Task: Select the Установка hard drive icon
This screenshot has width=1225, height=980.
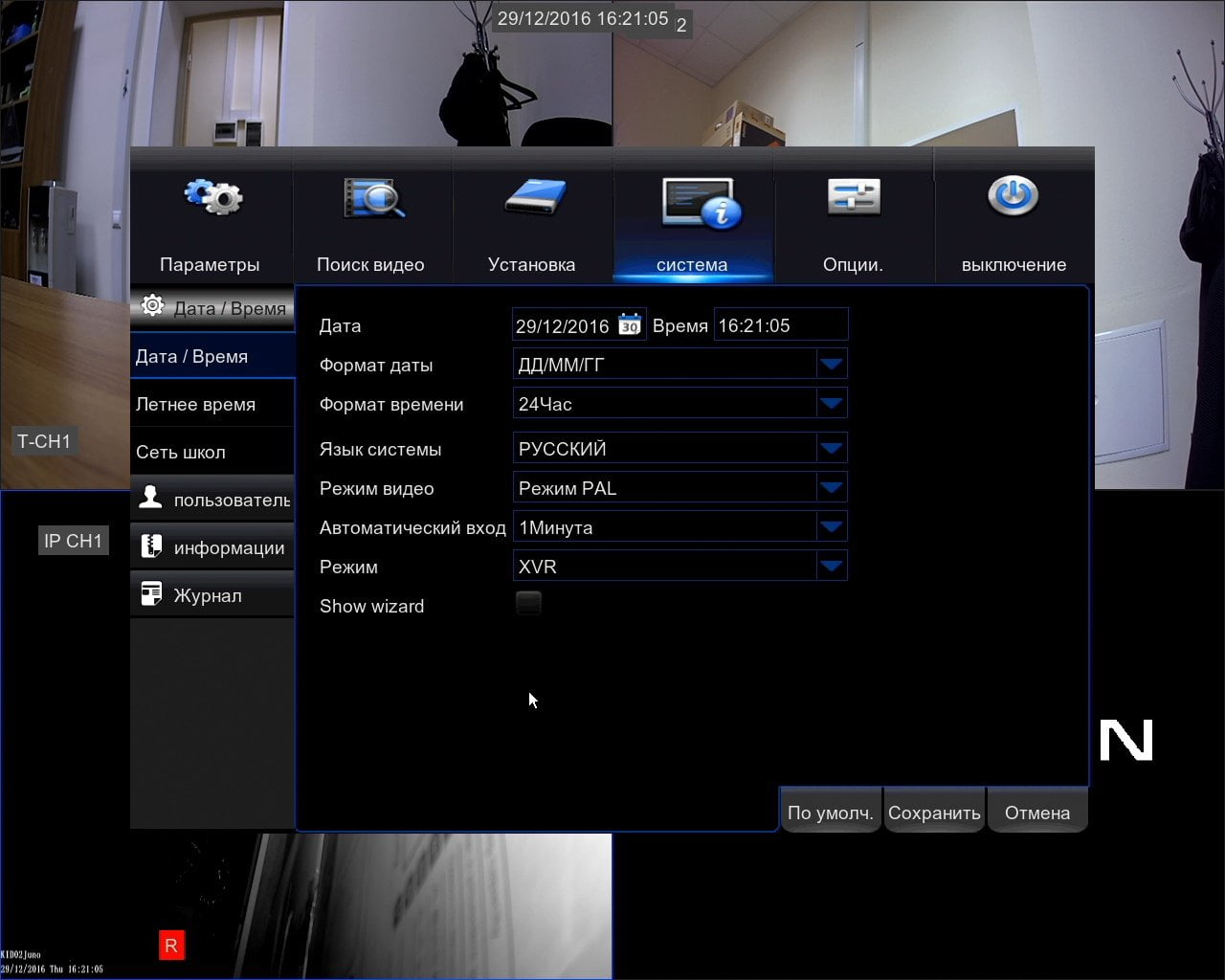Action: coord(534,197)
